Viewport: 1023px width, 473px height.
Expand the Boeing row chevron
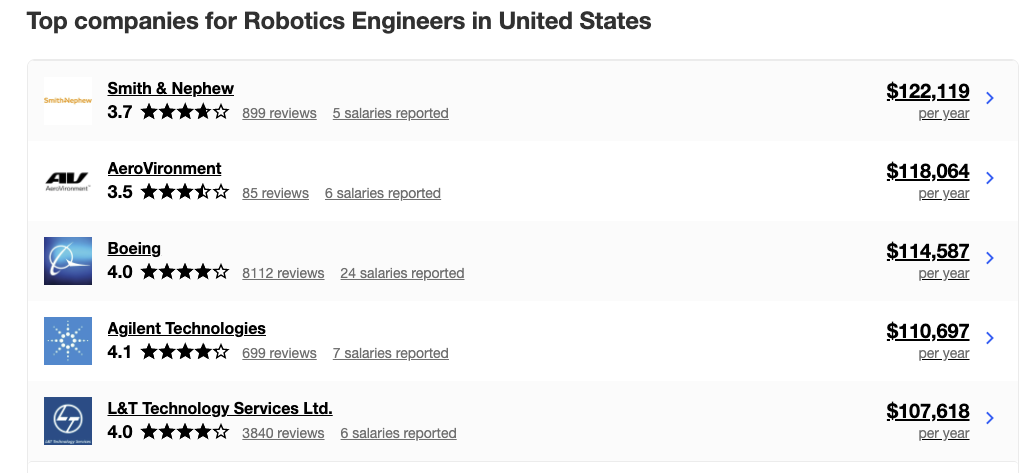[990, 258]
